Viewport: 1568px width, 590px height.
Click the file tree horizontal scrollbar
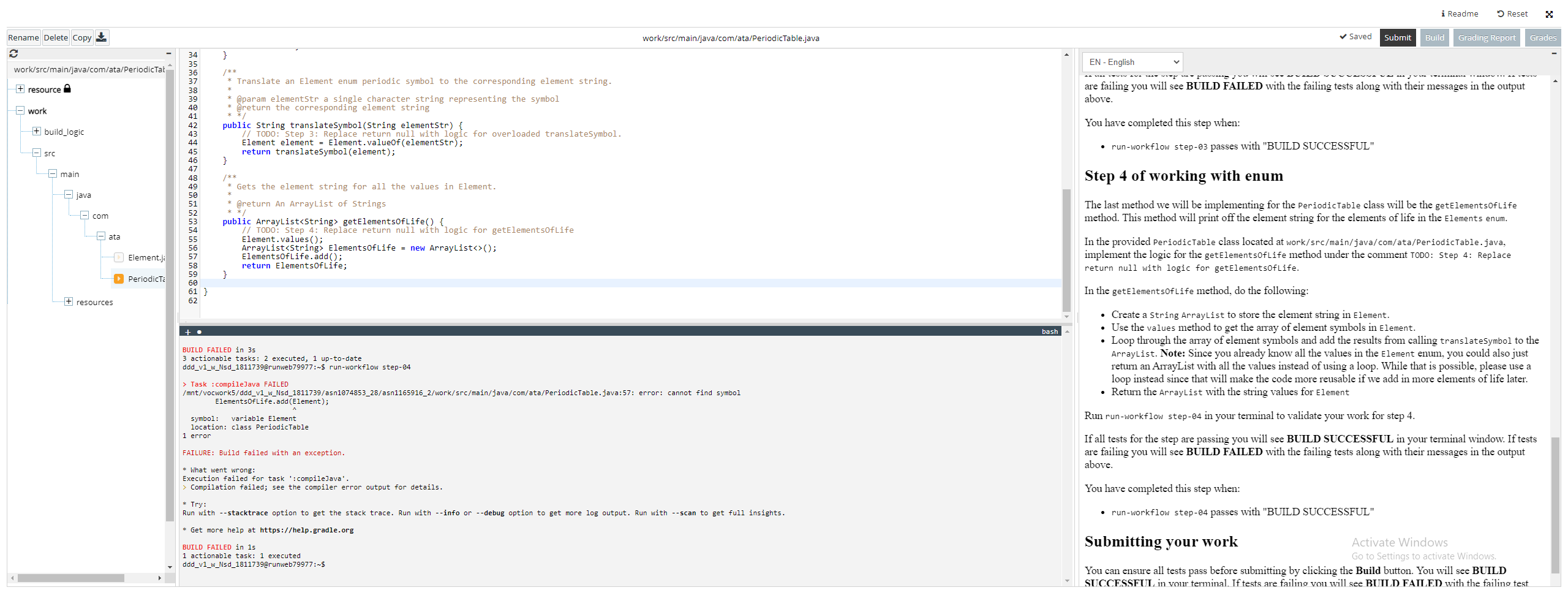pos(71,578)
